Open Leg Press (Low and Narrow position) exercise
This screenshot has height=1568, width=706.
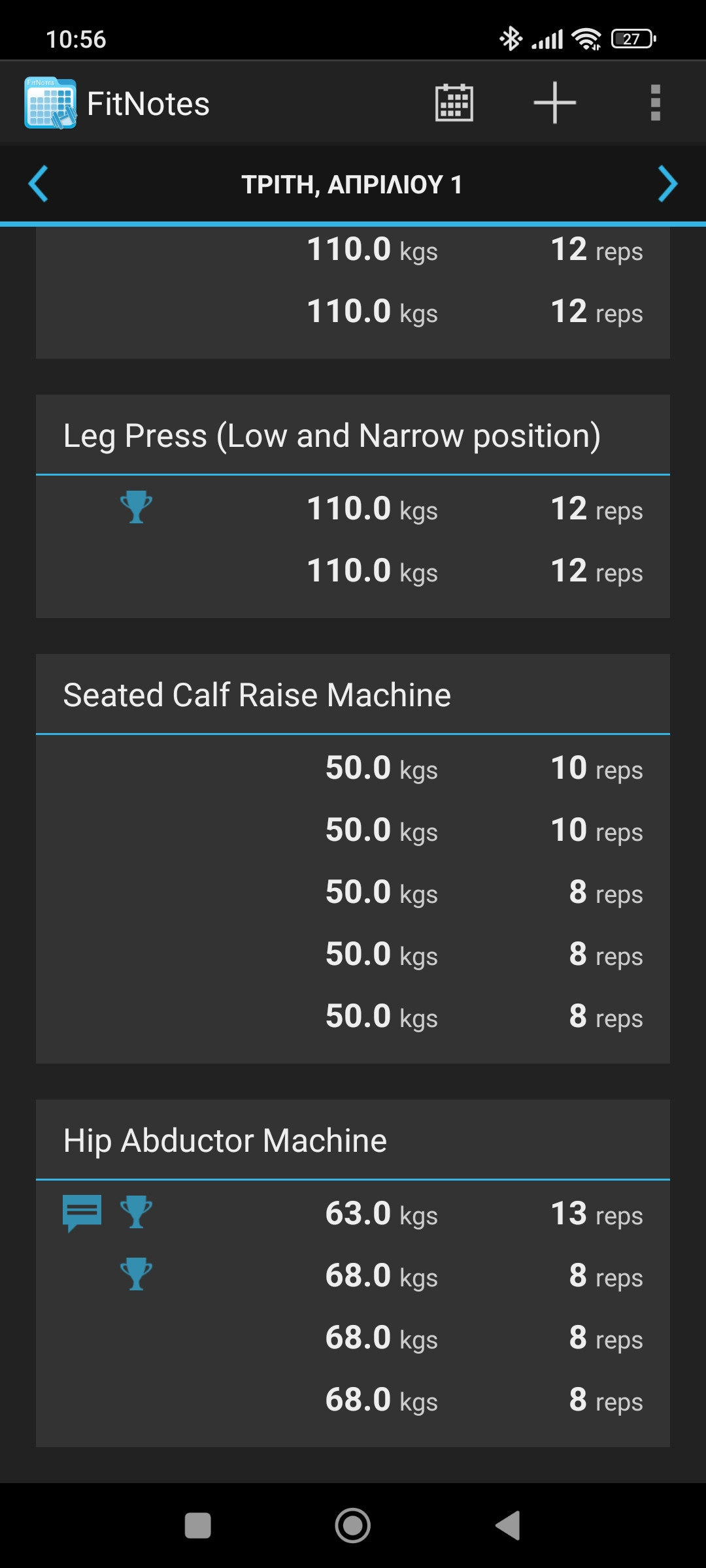tap(331, 436)
